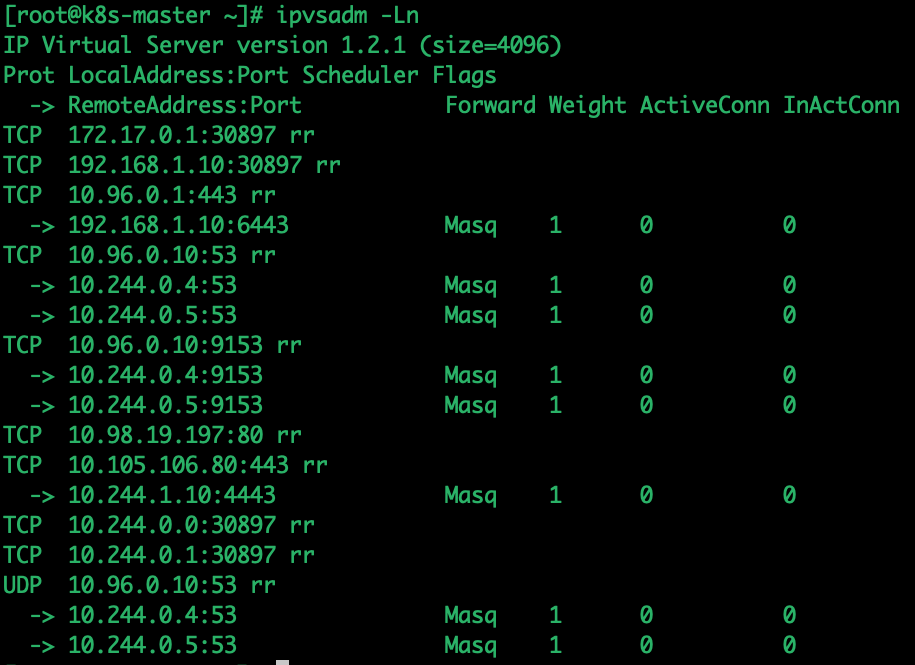Image resolution: width=915 pixels, height=665 pixels.
Task: Click the 10.244.1.10:4443 remote address
Action: coord(172,495)
